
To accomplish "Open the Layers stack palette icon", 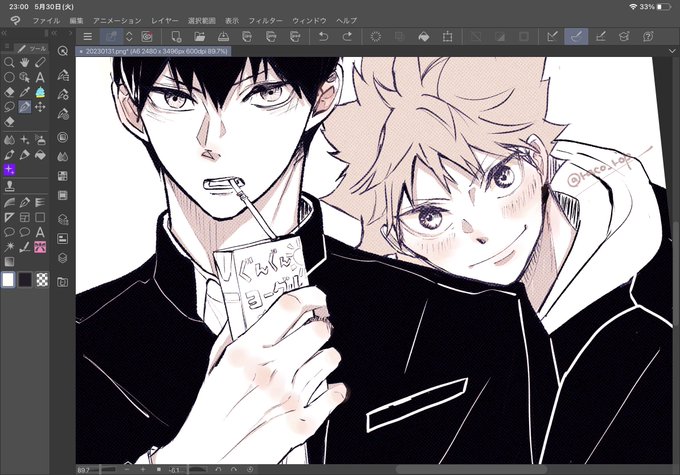I will pos(63,258).
